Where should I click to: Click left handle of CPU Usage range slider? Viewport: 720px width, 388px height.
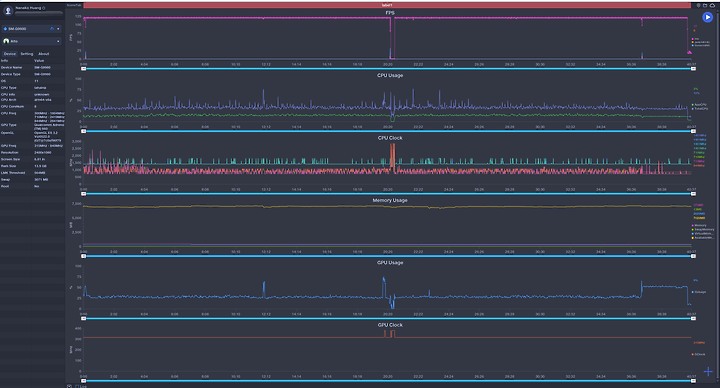[x=84, y=131]
